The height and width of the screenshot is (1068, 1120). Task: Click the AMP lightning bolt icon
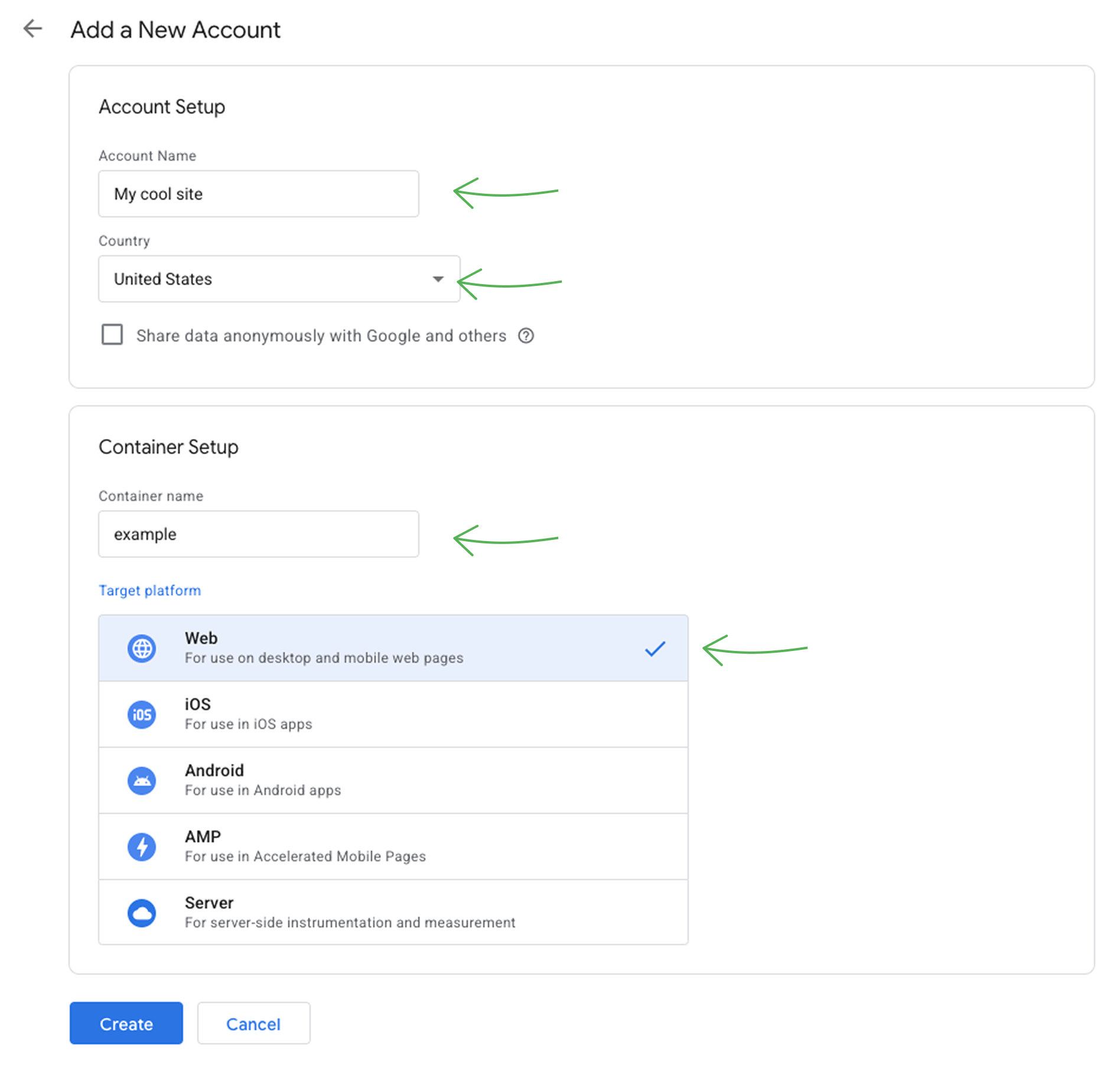click(x=142, y=847)
